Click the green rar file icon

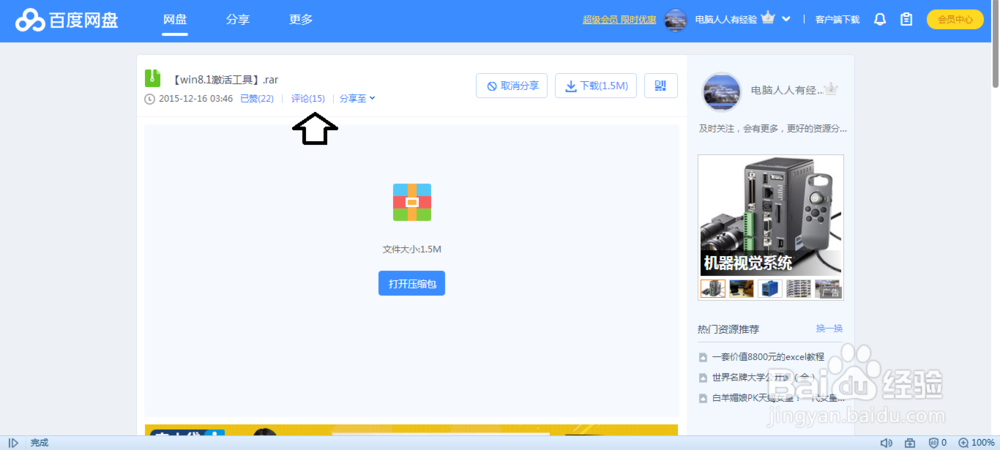pyautogui.click(x=152, y=78)
